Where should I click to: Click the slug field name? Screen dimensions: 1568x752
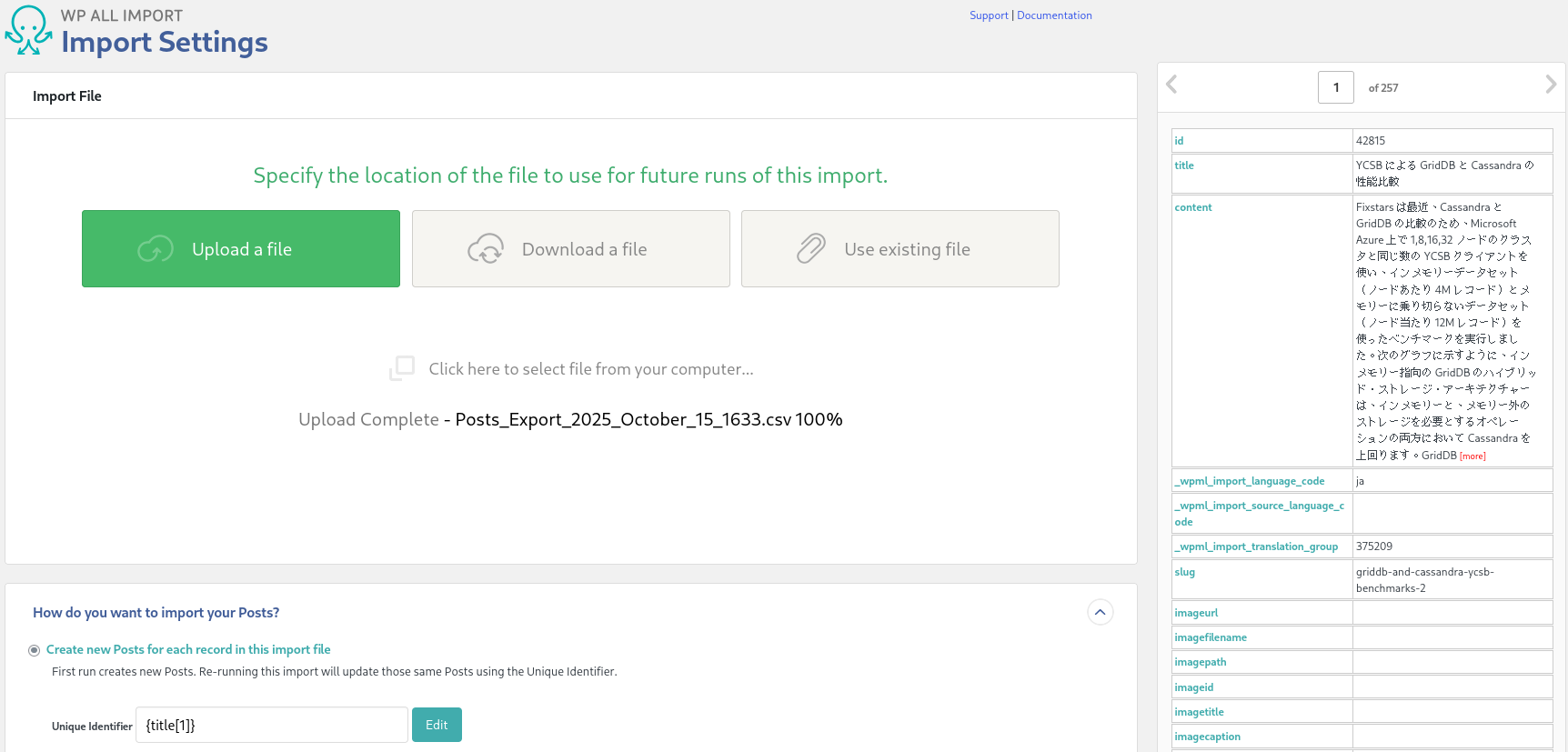1184,572
